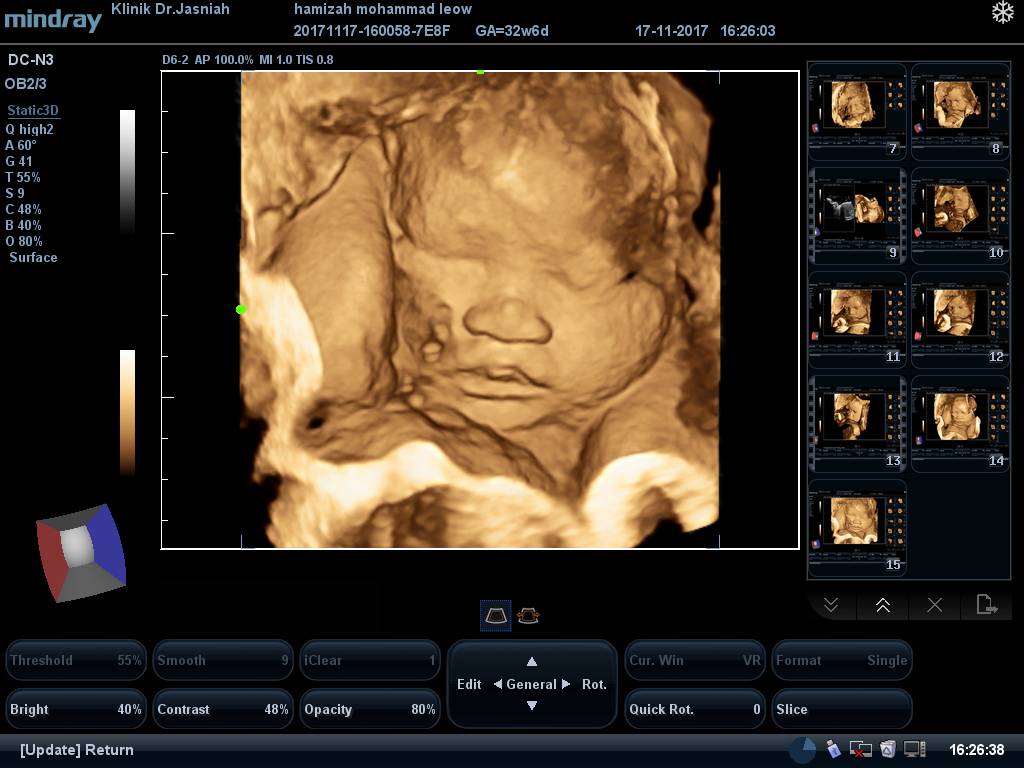Click the USB device tray icon
The image size is (1024, 768).
pos(833,749)
